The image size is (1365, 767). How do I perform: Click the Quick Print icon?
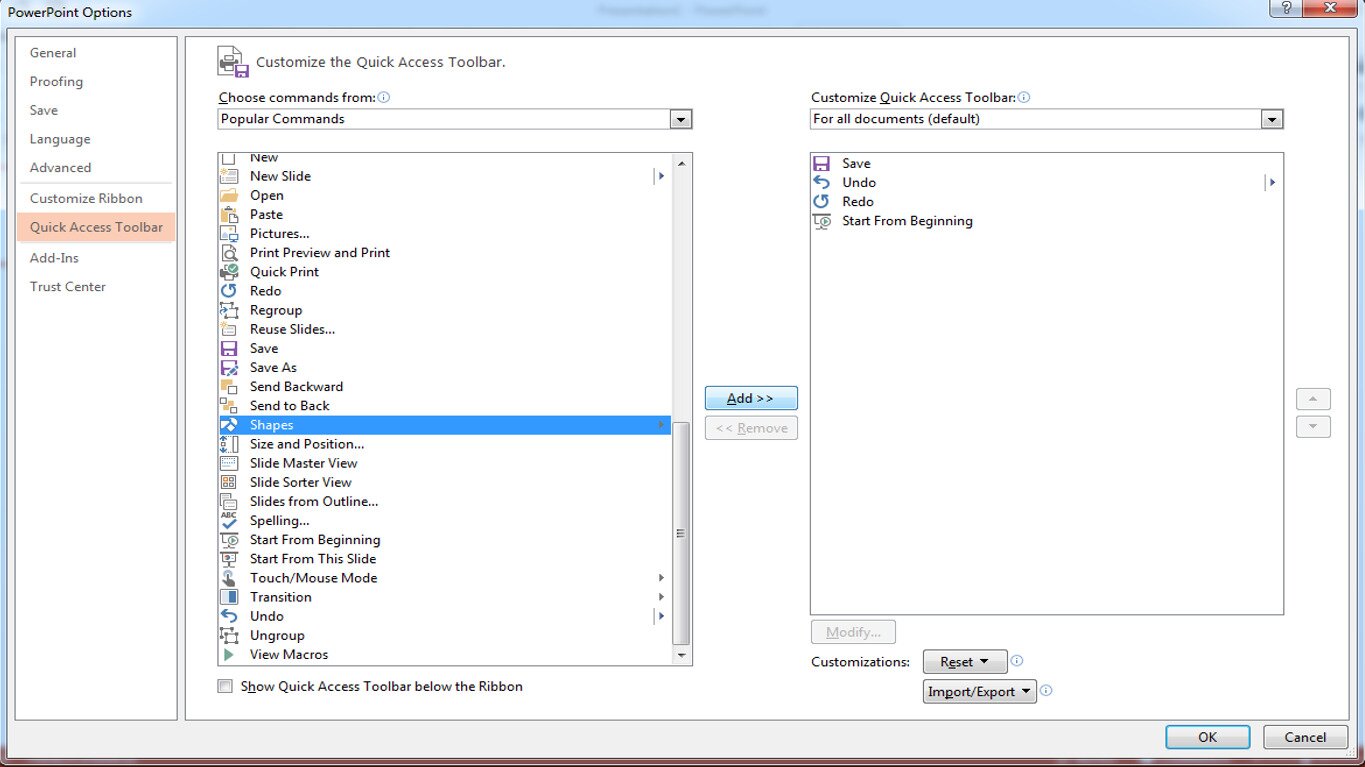coord(229,272)
